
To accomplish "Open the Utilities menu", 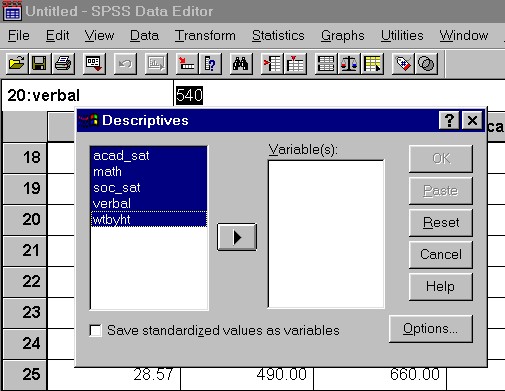I will click(x=402, y=35).
